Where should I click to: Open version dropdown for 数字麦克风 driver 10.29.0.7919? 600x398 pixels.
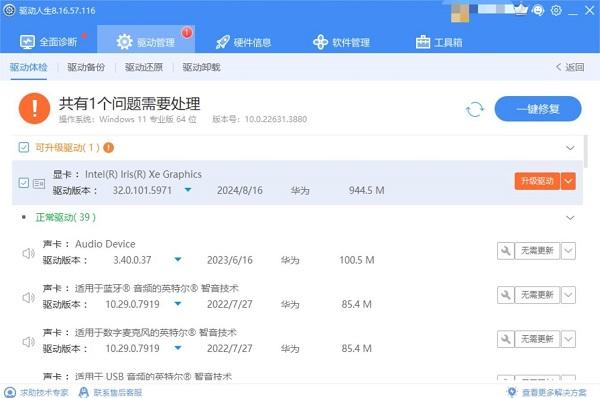[x=178, y=348]
